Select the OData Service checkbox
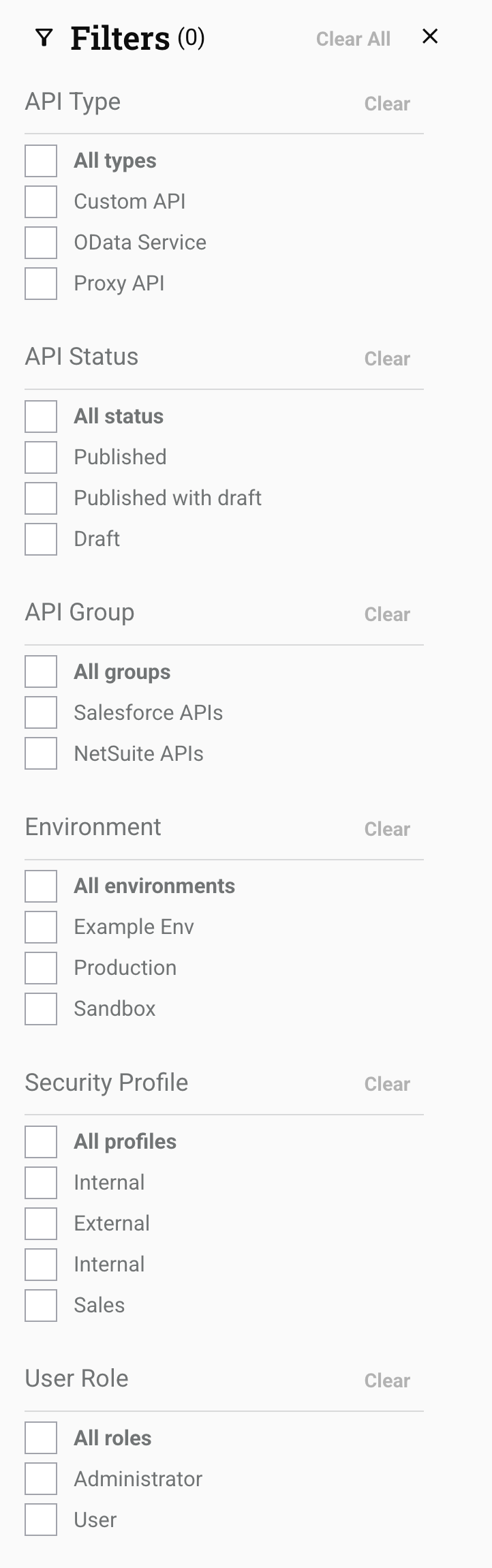Viewport: 492px width, 1568px height. tap(41, 243)
